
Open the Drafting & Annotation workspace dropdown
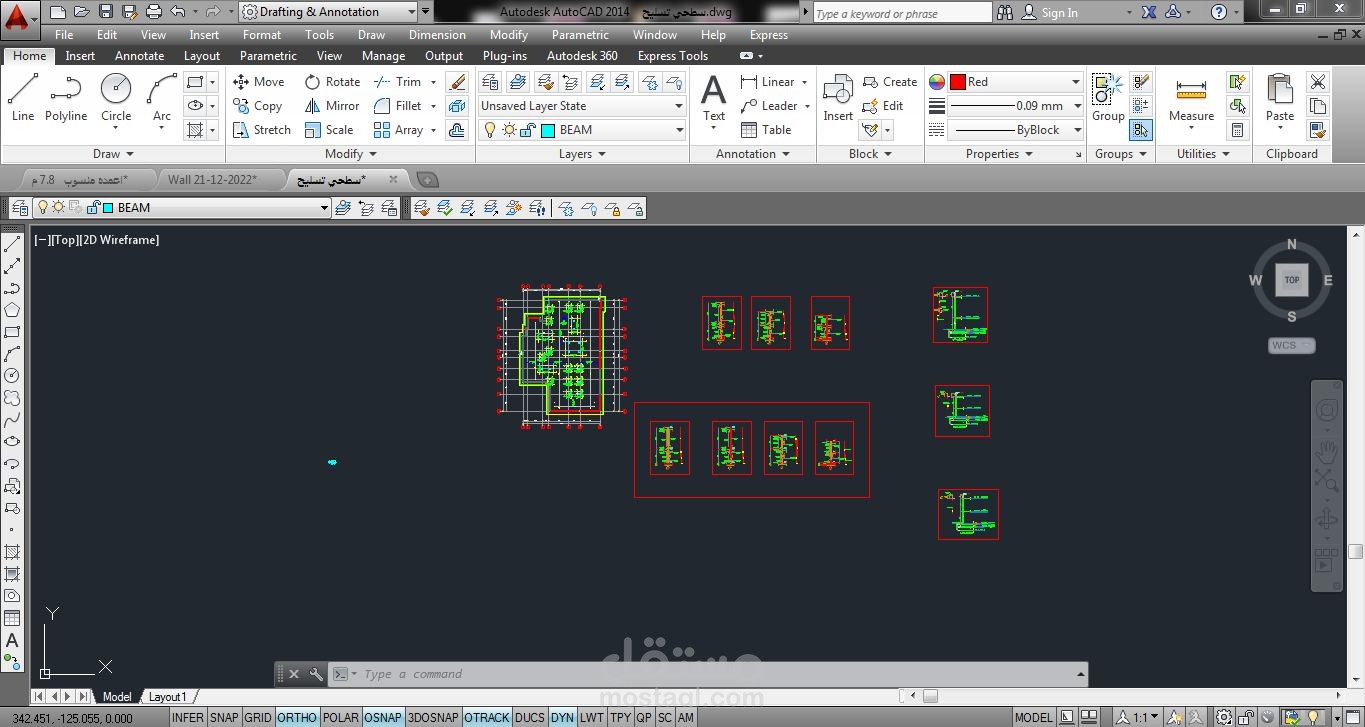pos(328,12)
